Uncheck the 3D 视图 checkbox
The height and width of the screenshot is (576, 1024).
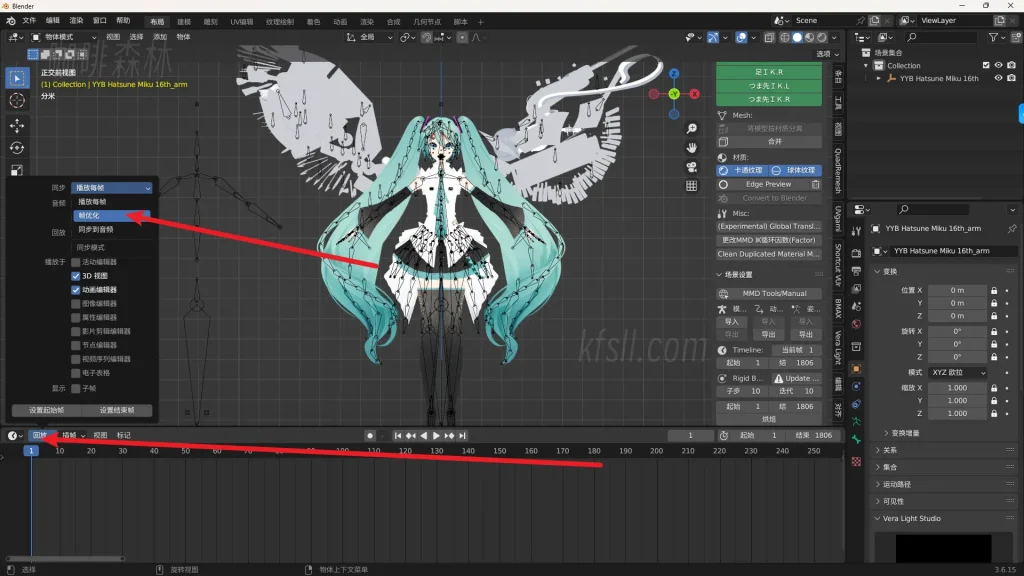click(x=76, y=276)
